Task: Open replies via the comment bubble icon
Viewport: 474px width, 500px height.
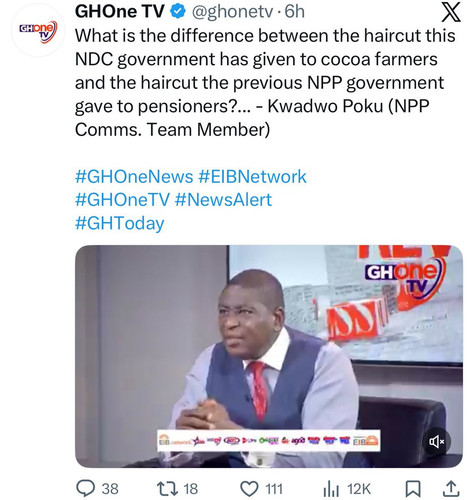Action: pos(86,489)
